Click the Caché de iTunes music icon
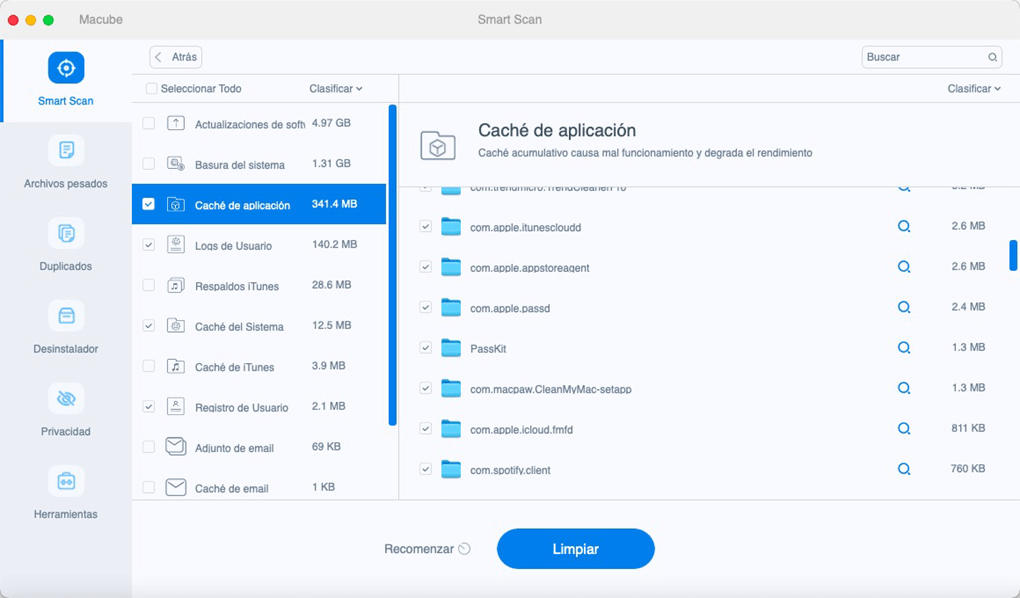1020x598 pixels. [x=176, y=366]
